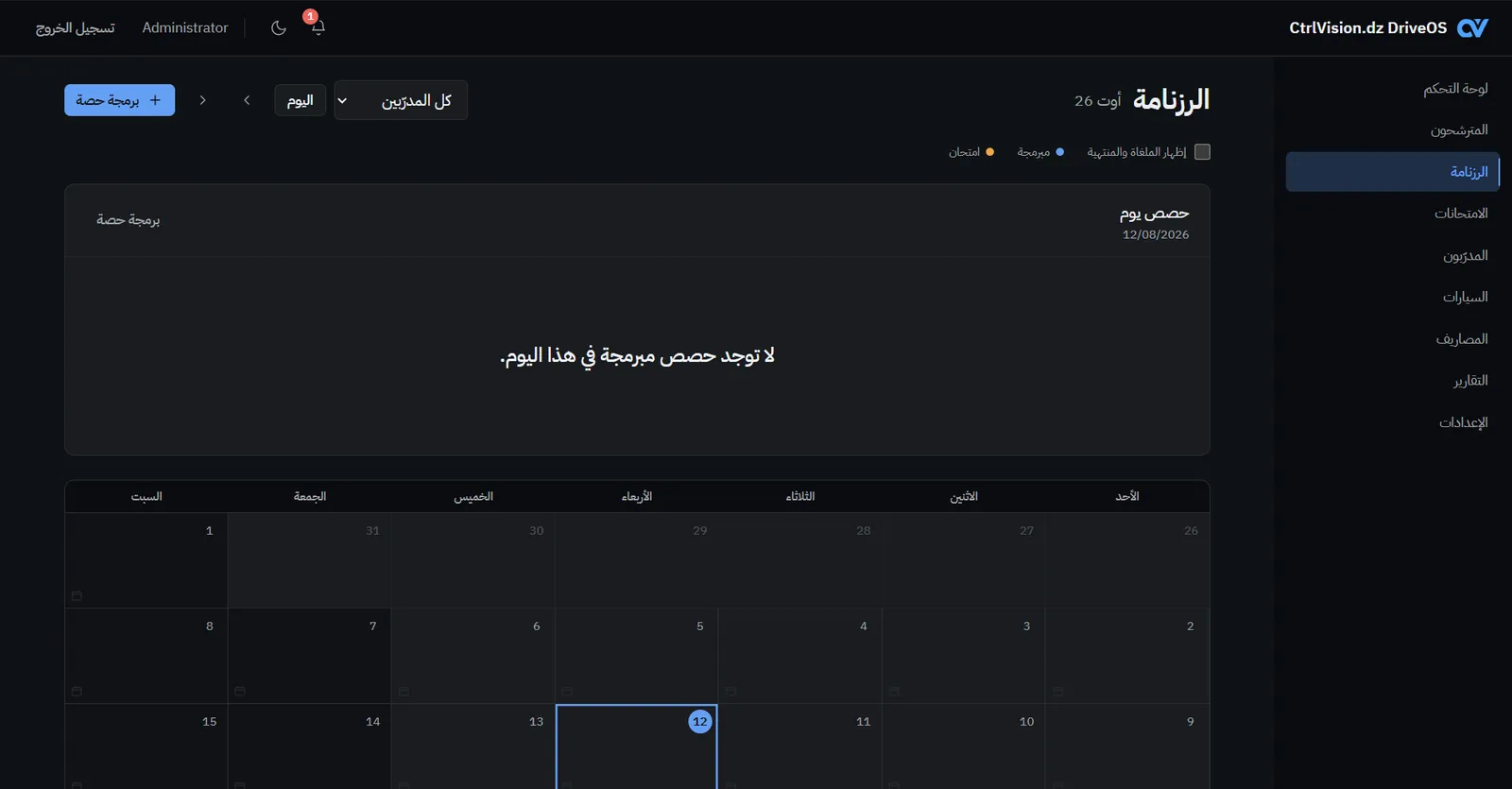Screen dimensions: 1512x789
Task: Toggle dark mode with the moon icon
Action: coord(279,27)
